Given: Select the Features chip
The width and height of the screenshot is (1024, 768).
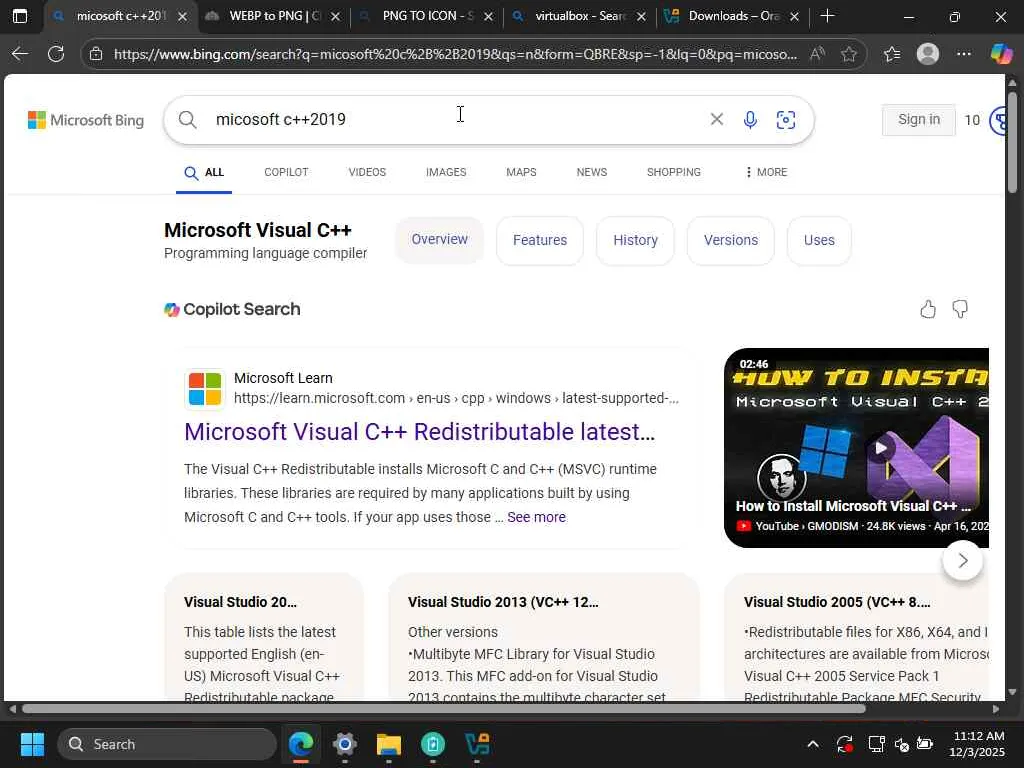Looking at the screenshot, I should (x=539, y=240).
